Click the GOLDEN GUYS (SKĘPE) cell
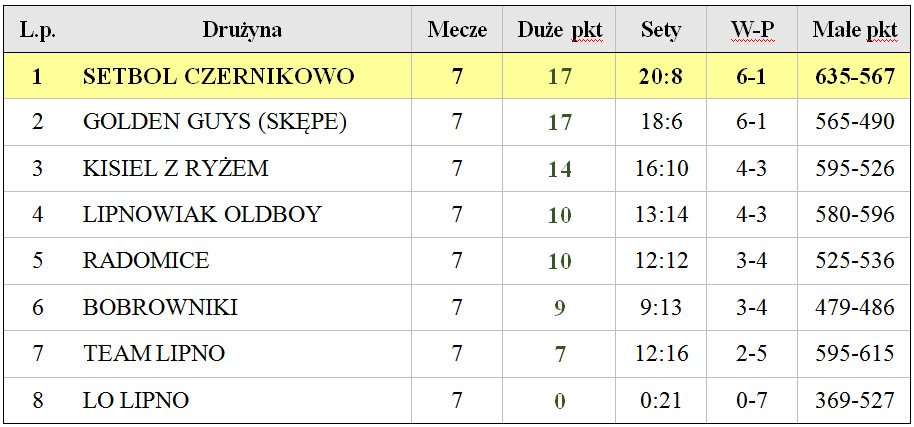This screenshot has height=427, width=914. coord(242,122)
